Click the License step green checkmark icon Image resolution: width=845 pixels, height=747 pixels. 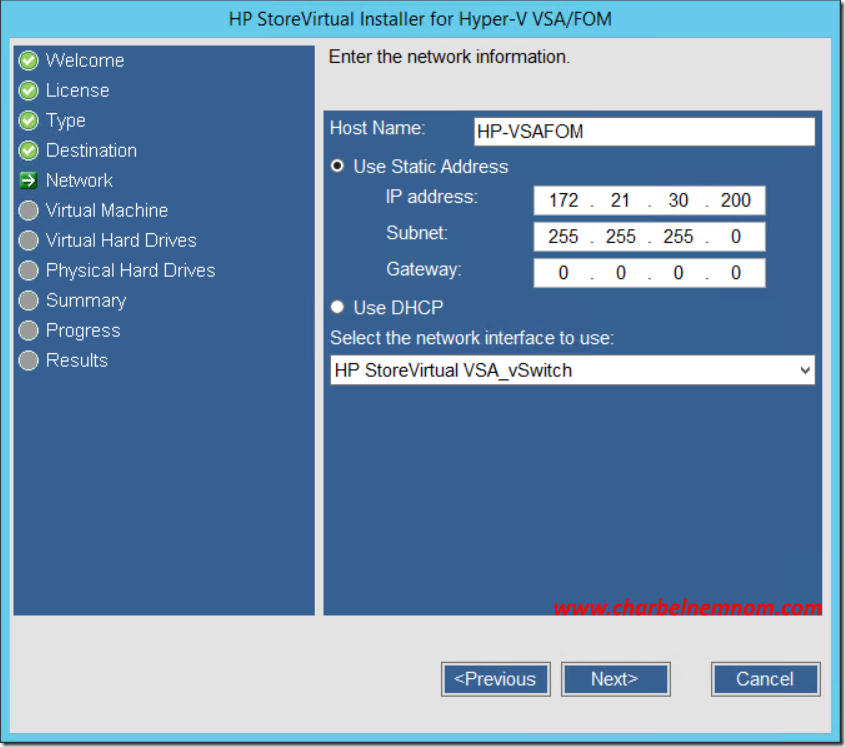(29, 91)
